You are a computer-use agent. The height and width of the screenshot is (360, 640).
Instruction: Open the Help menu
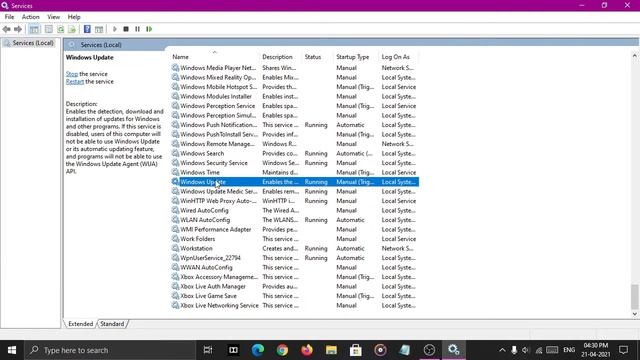[x=74, y=17]
